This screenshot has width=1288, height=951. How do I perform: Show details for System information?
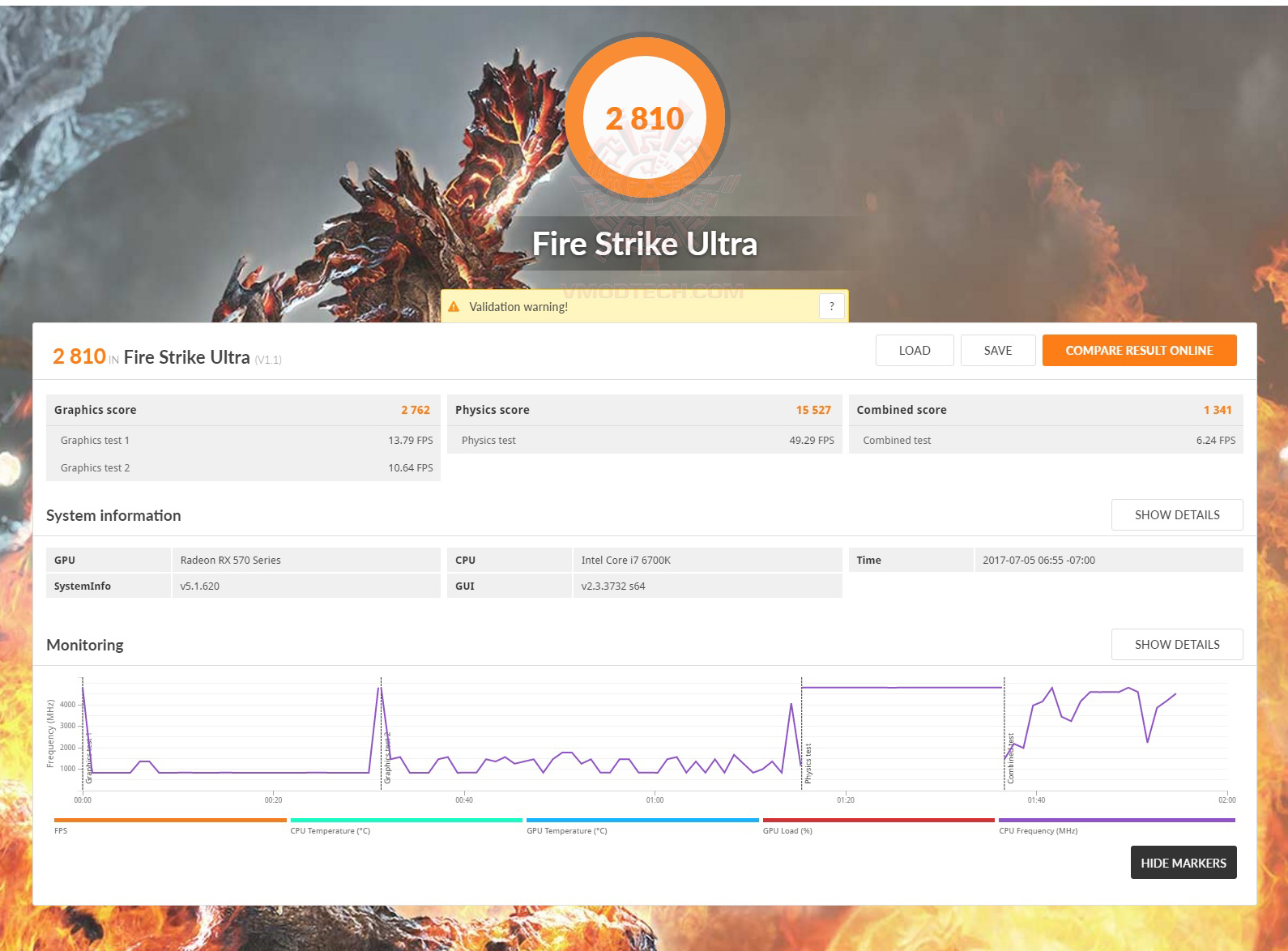(1177, 515)
